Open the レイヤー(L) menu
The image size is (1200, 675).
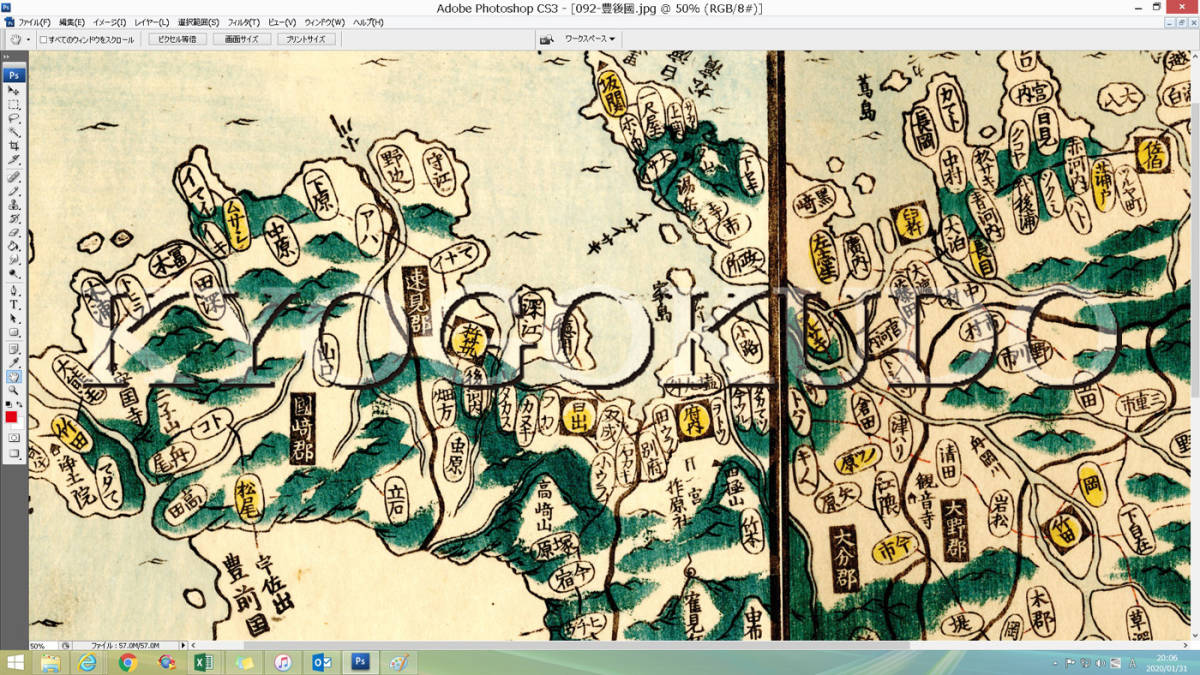pyautogui.click(x=151, y=22)
